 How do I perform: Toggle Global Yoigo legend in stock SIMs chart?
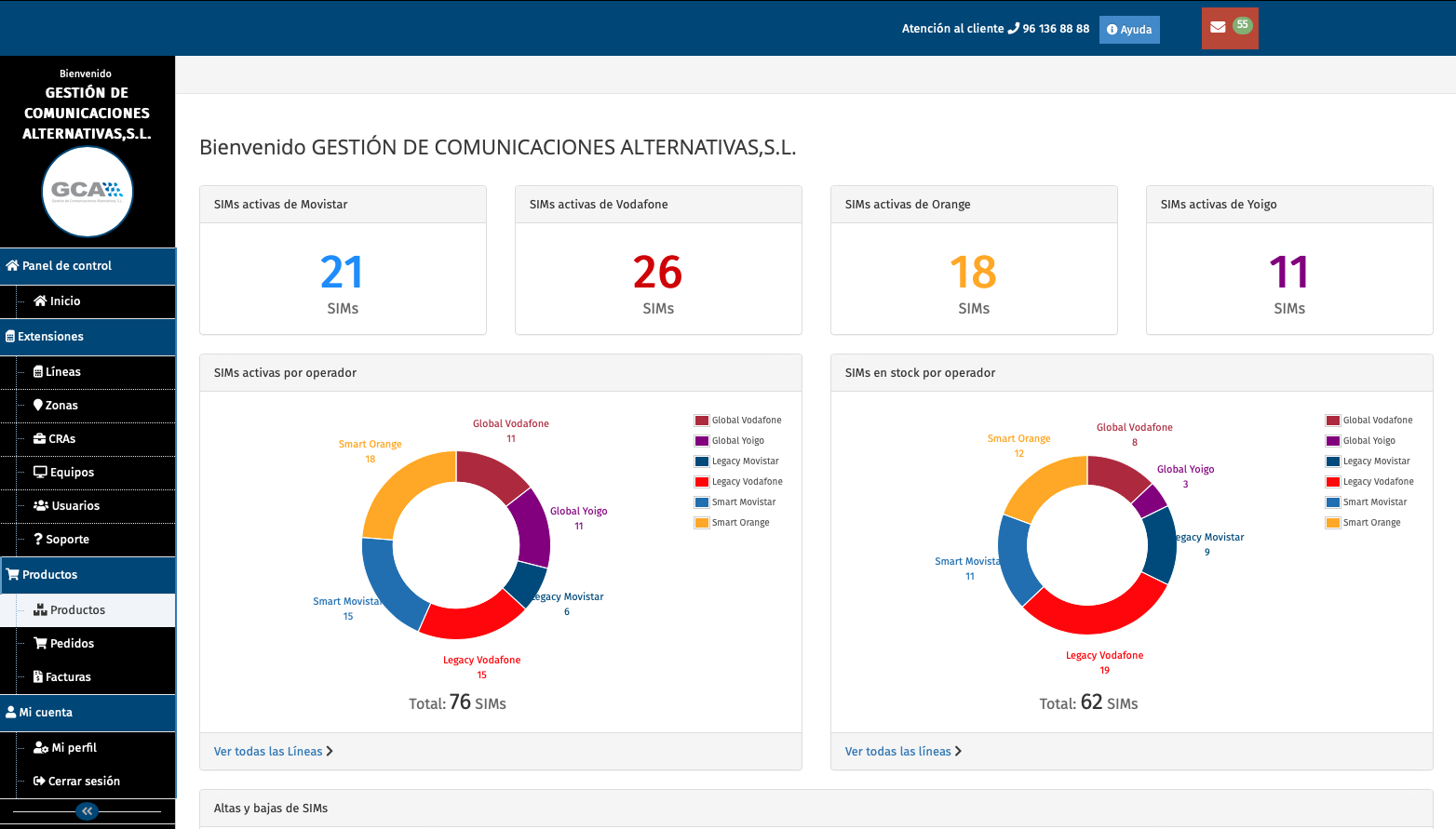1361,441
